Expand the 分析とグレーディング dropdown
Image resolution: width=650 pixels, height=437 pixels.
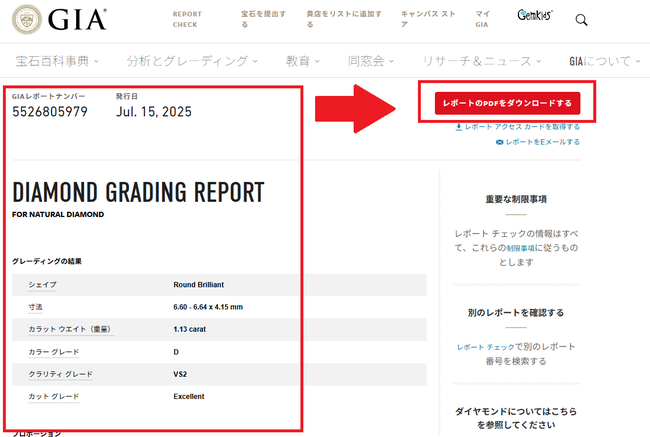tap(192, 61)
